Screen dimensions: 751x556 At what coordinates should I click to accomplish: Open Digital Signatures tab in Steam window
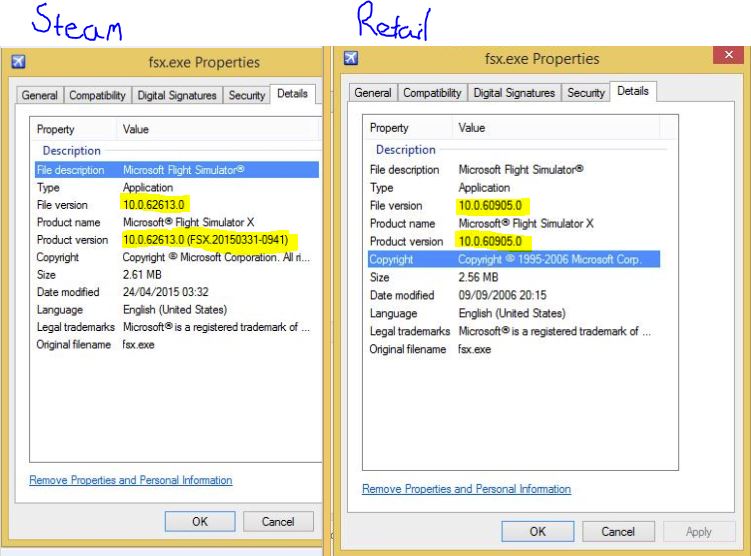click(x=177, y=95)
